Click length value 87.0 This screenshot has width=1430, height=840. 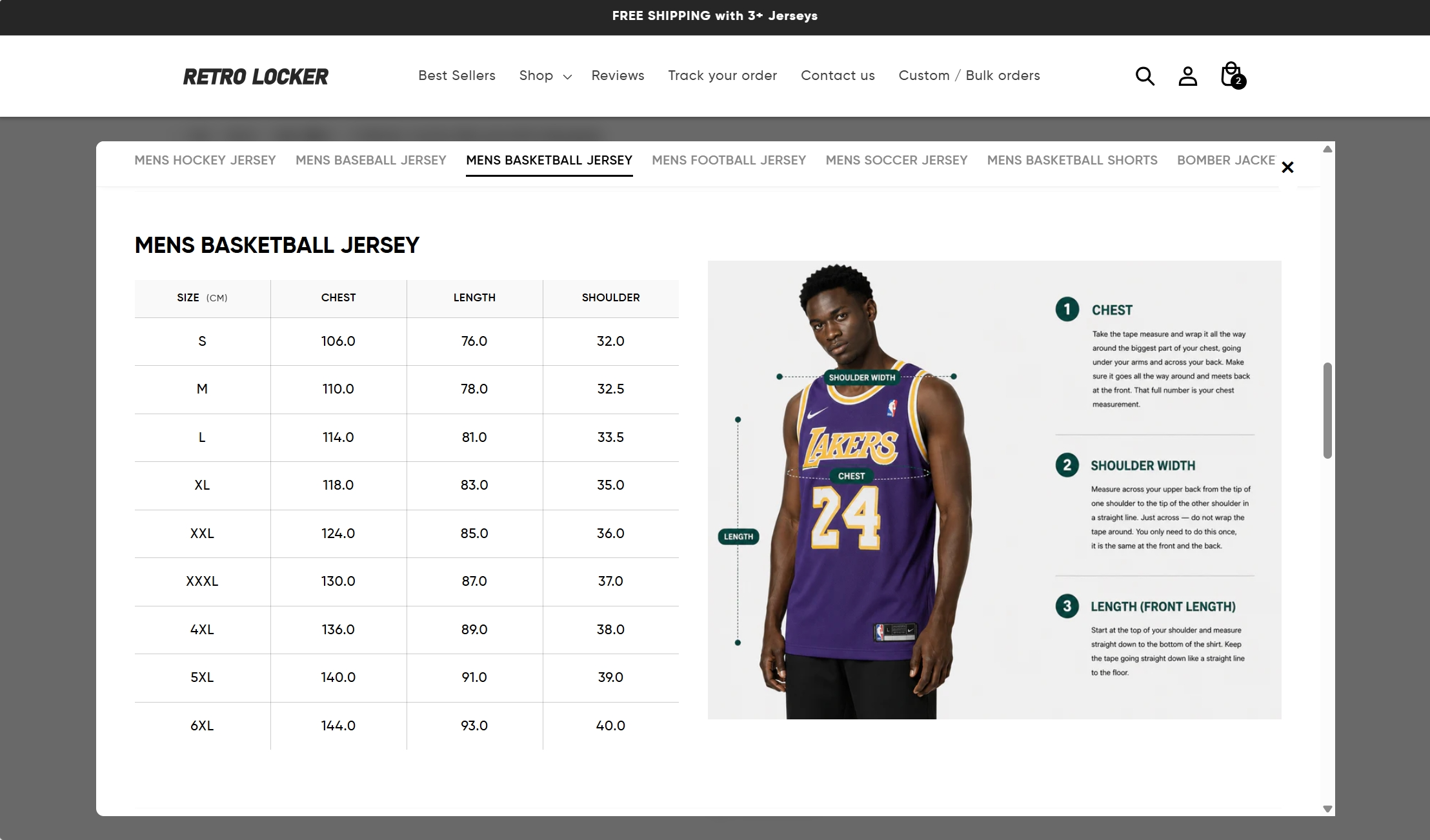pos(474,581)
